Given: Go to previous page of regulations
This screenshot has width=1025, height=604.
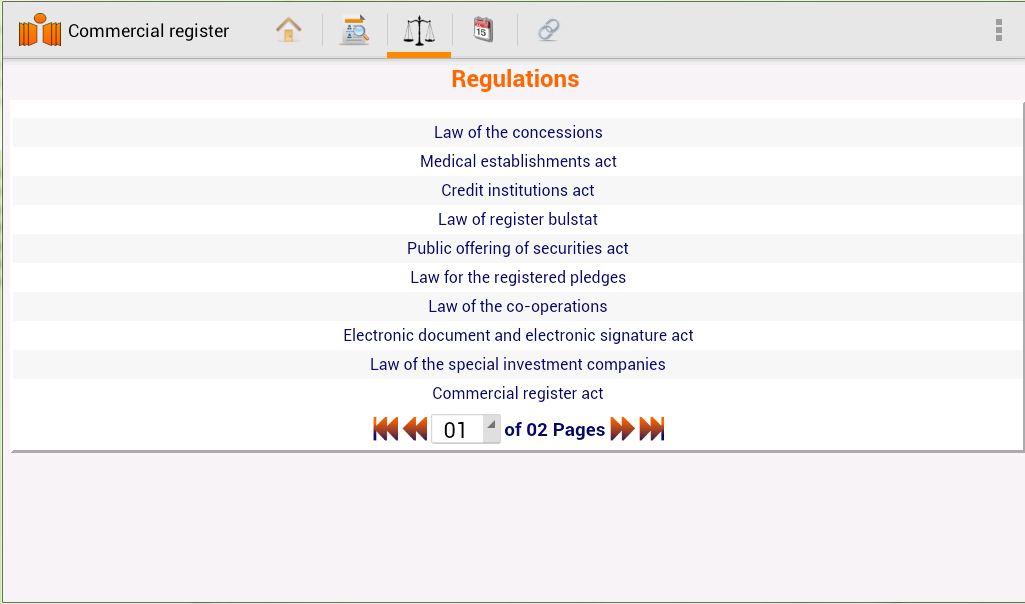Looking at the screenshot, I should pos(415,429).
